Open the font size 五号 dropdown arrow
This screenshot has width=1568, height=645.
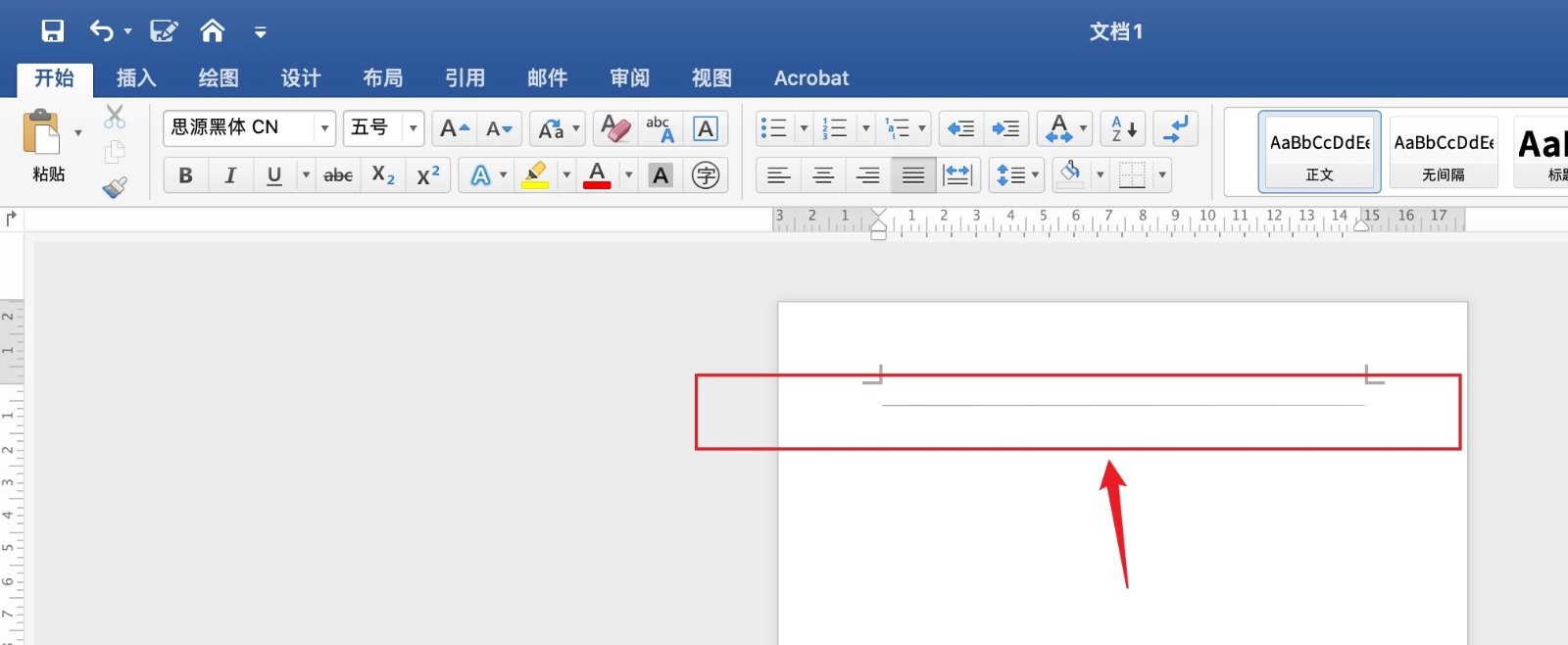tap(413, 128)
